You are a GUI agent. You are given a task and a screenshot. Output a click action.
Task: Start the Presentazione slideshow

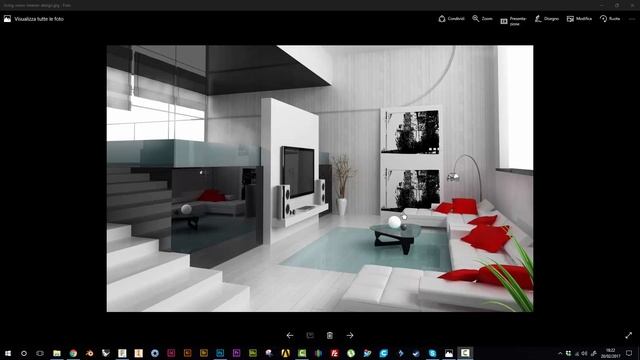coord(513,21)
